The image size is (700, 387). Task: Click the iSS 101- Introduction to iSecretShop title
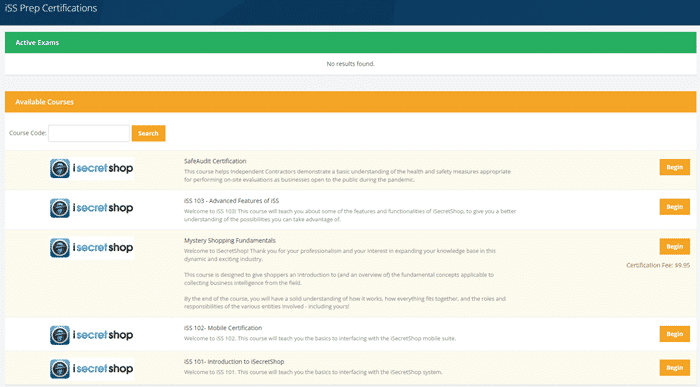tap(234, 362)
